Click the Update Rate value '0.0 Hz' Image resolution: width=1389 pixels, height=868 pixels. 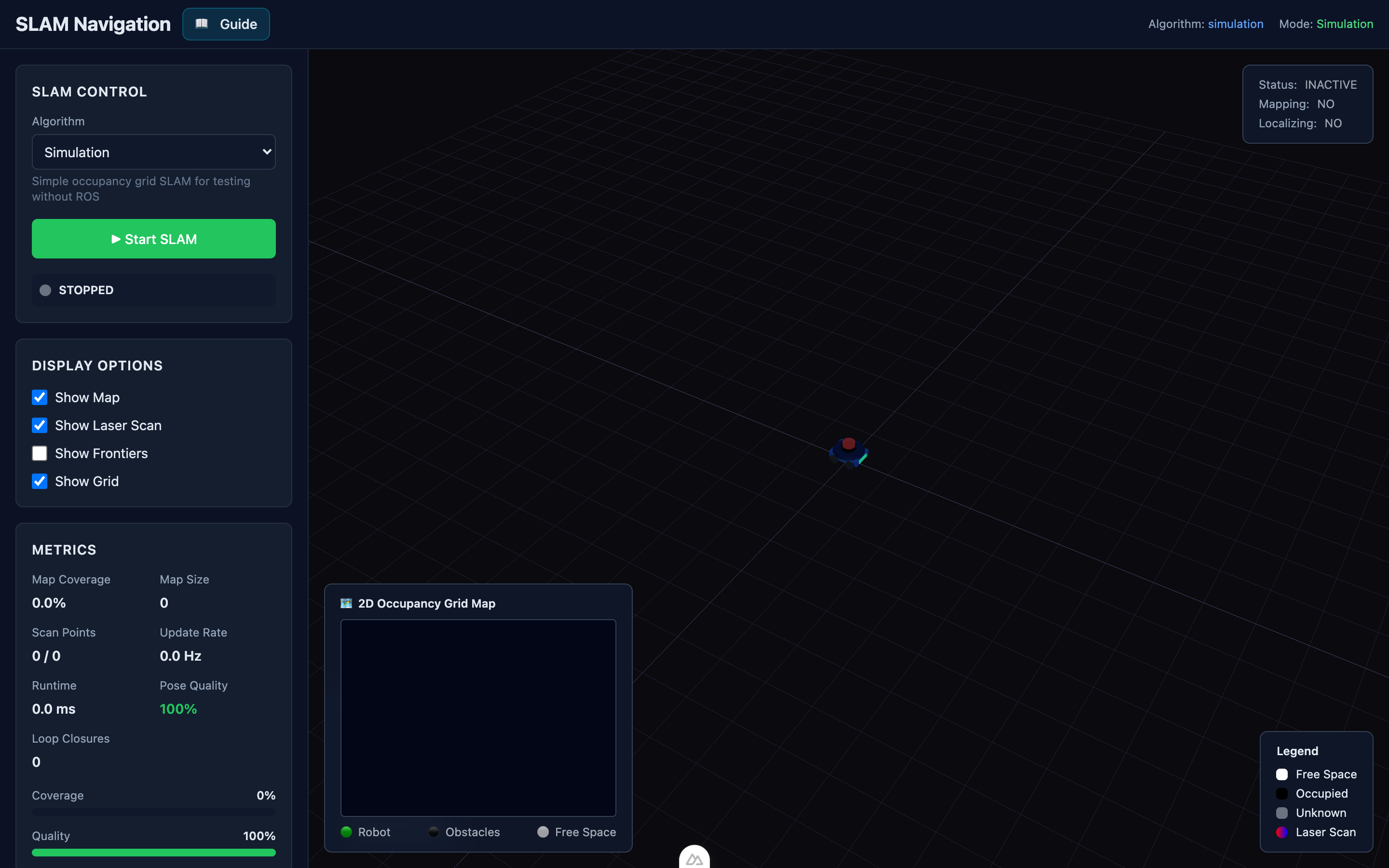pos(180,656)
